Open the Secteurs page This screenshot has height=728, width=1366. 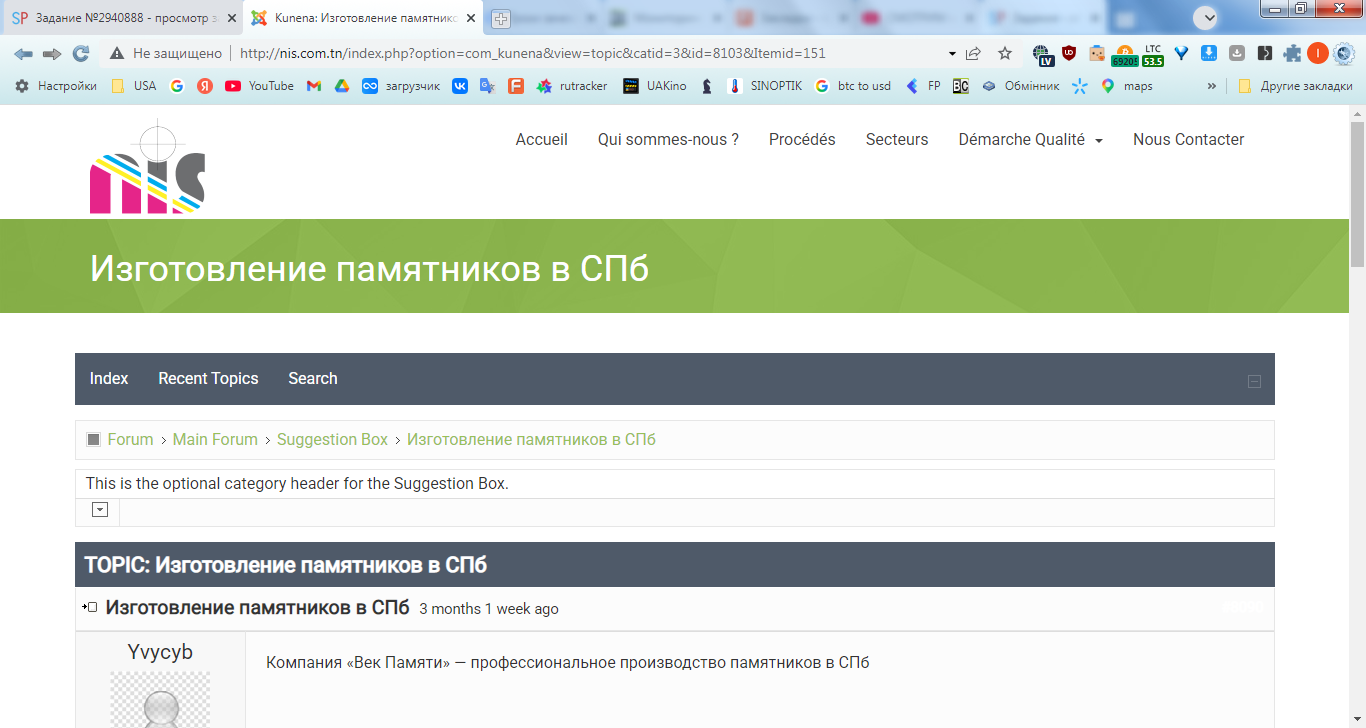click(x=897, y=140)
